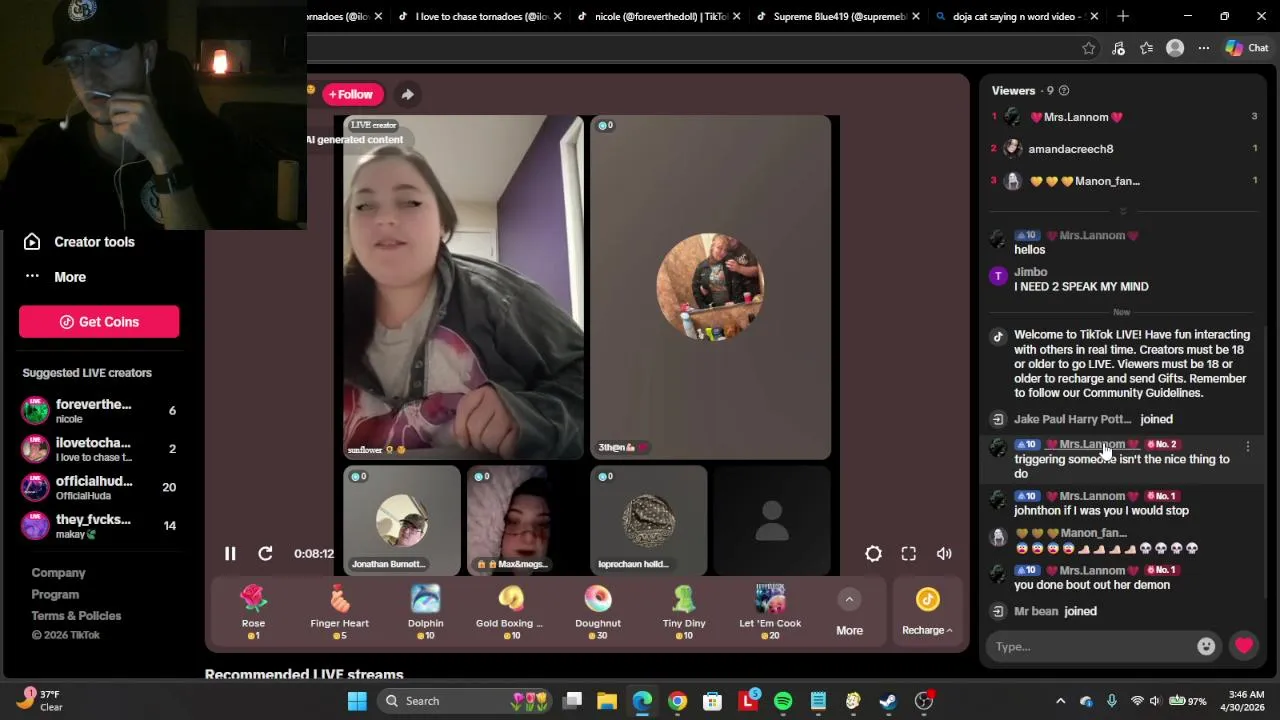Show hidden system tray icons
1280x720 pixels.
pyautogui.click(x=1060, y=701)
